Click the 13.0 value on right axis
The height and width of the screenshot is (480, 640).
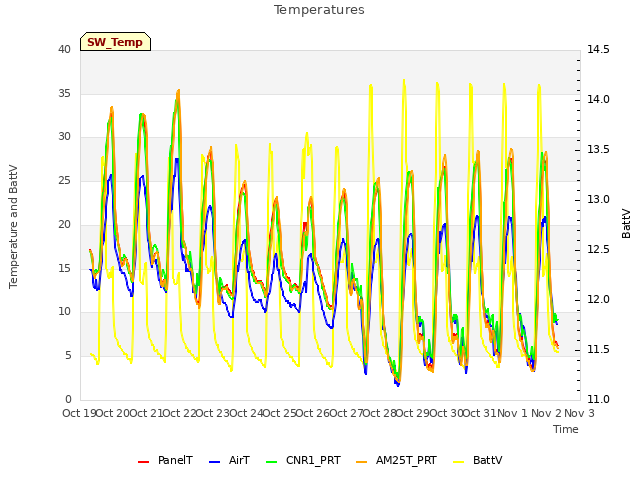[x=598, y=200]
